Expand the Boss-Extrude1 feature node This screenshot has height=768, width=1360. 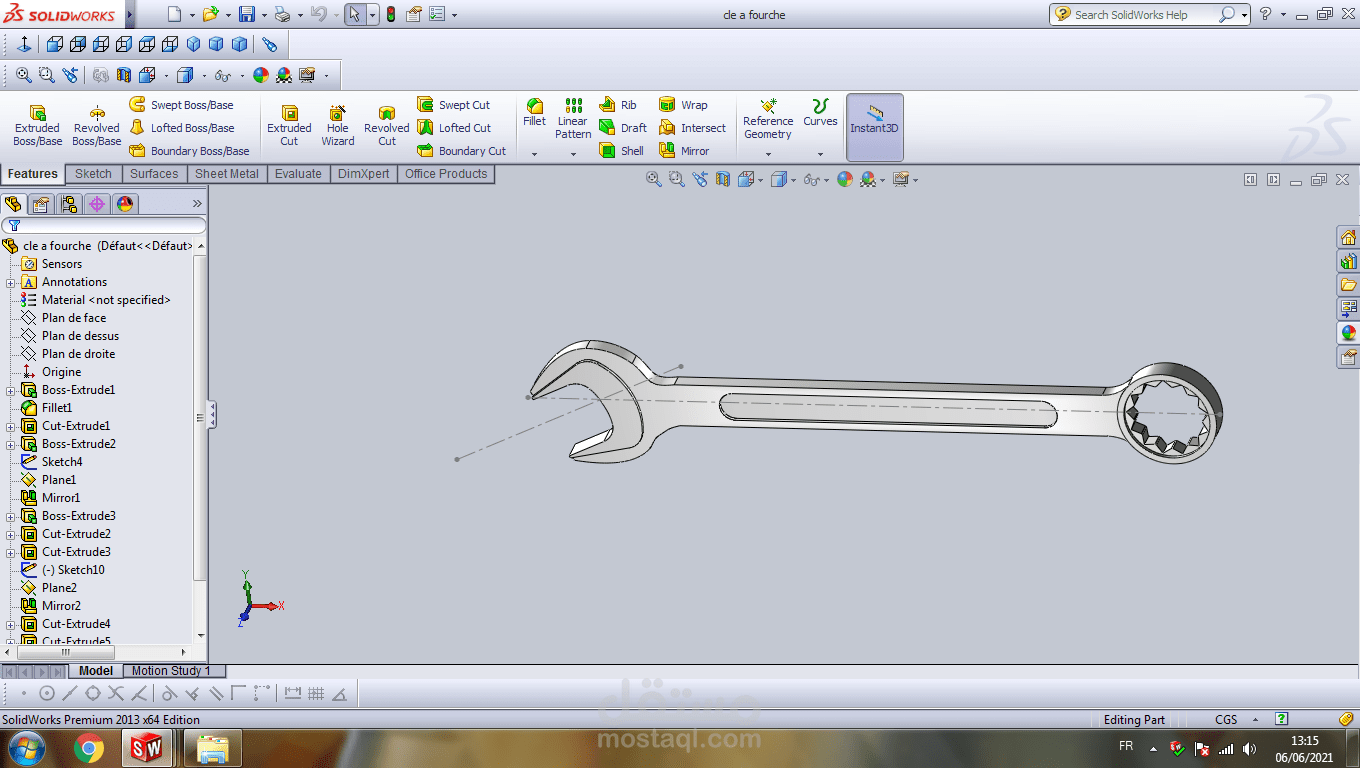point(12,389)
